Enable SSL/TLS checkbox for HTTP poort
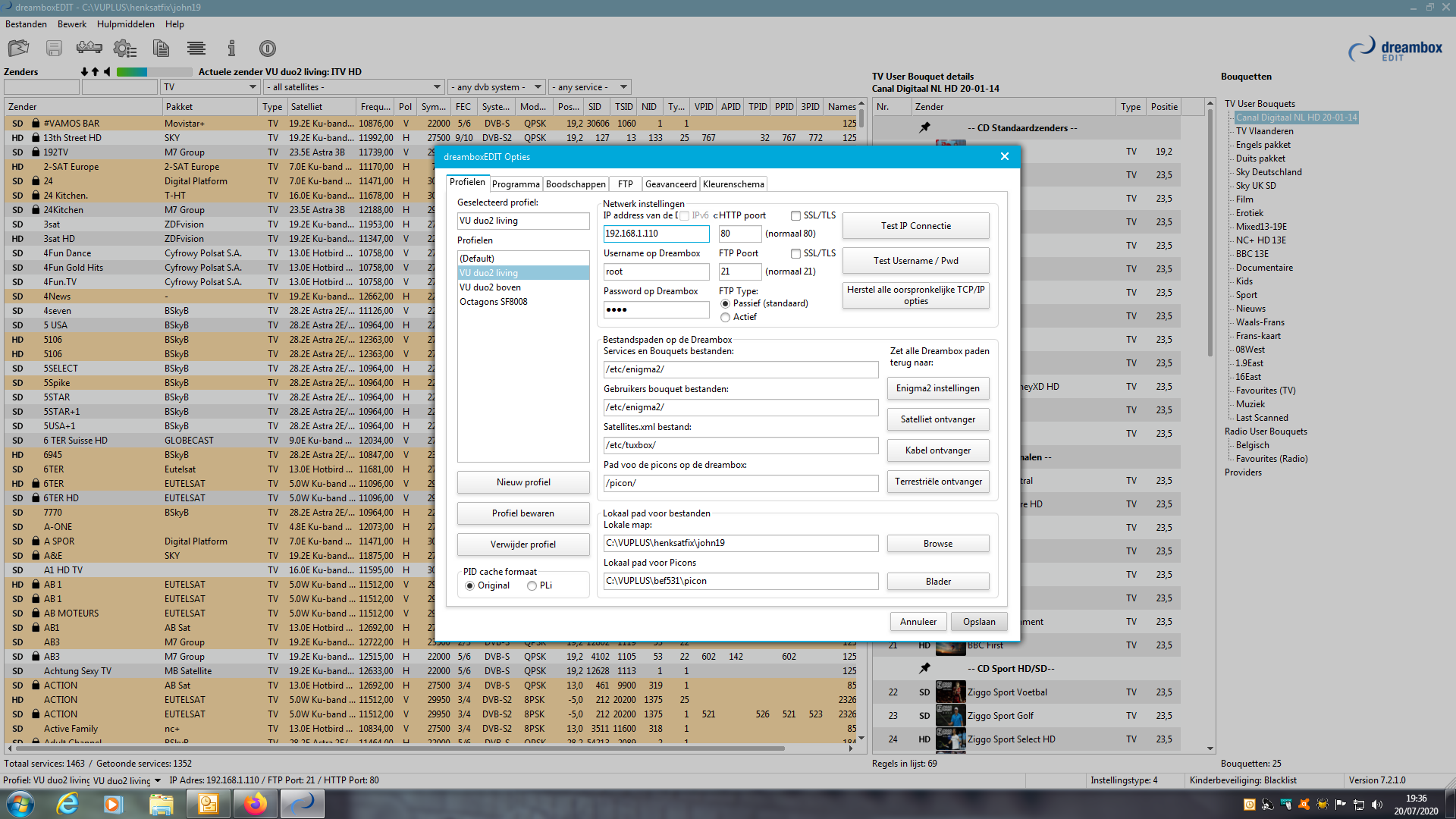The width and height of the screenshot is (1456, 819). (795, 216)
